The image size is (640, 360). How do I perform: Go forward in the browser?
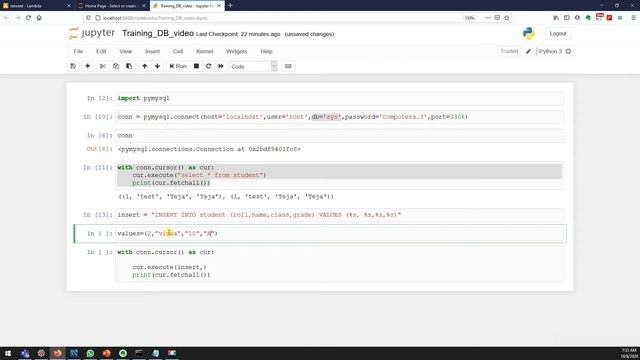18,18
